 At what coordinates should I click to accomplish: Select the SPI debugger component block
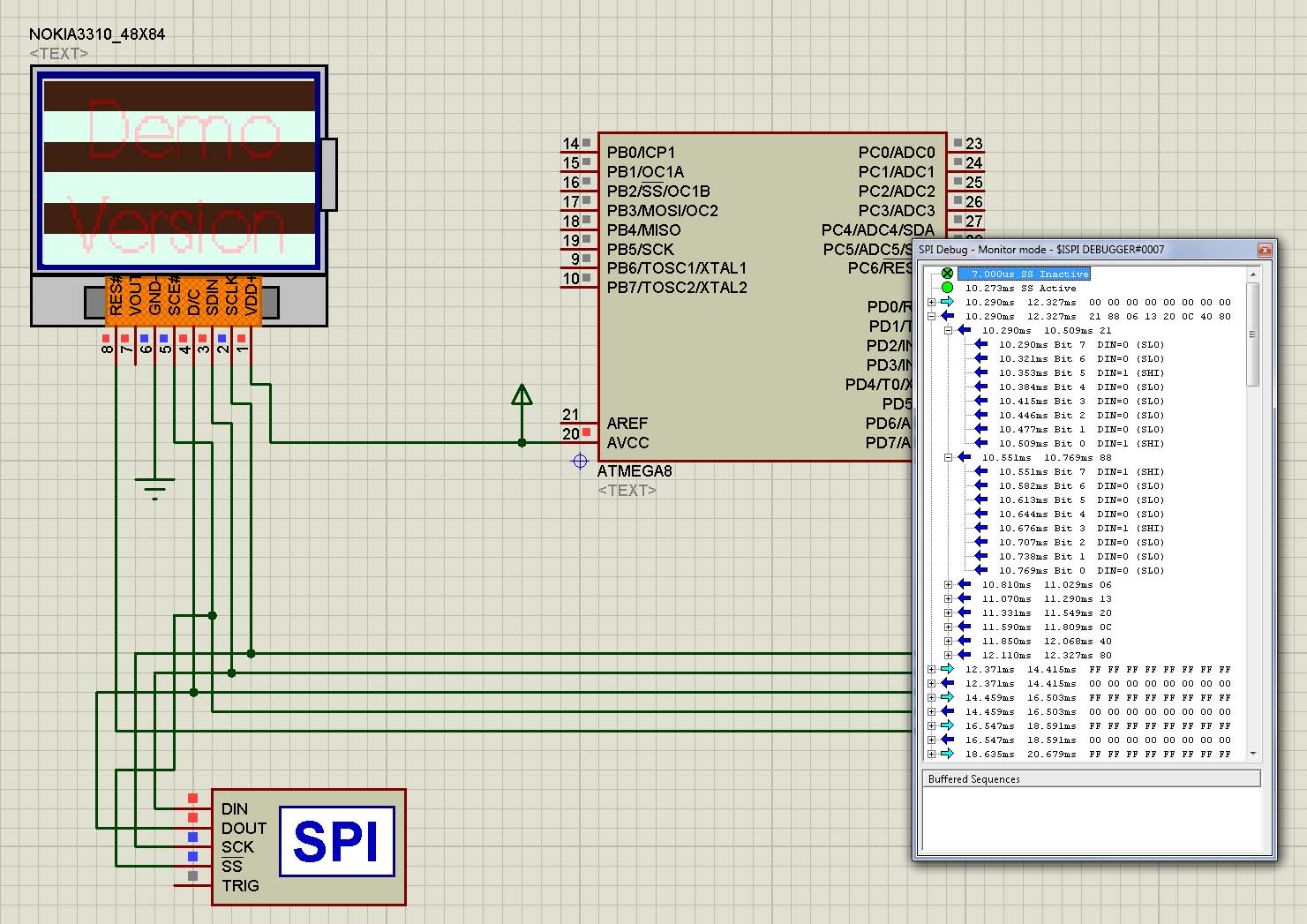(x=308, y=846)
